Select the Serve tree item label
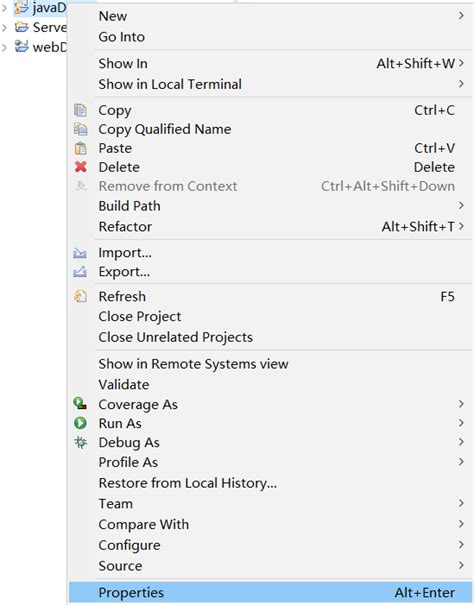474x605 pixels. 49,27
